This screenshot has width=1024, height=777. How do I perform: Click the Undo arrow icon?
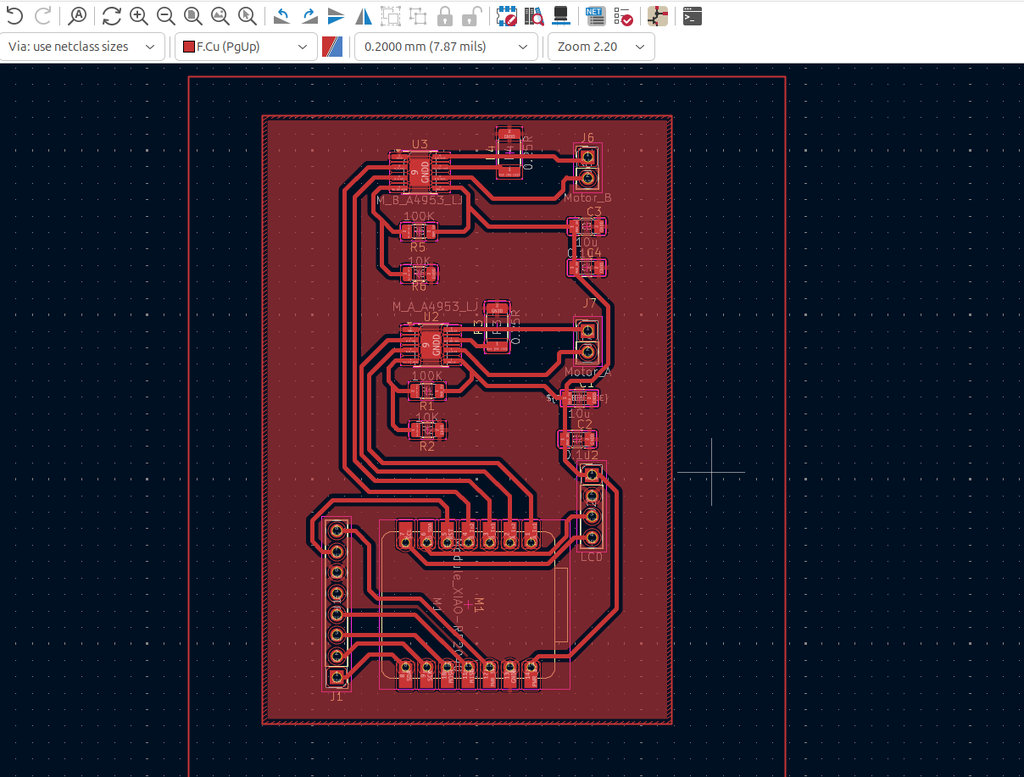point(15,16)
